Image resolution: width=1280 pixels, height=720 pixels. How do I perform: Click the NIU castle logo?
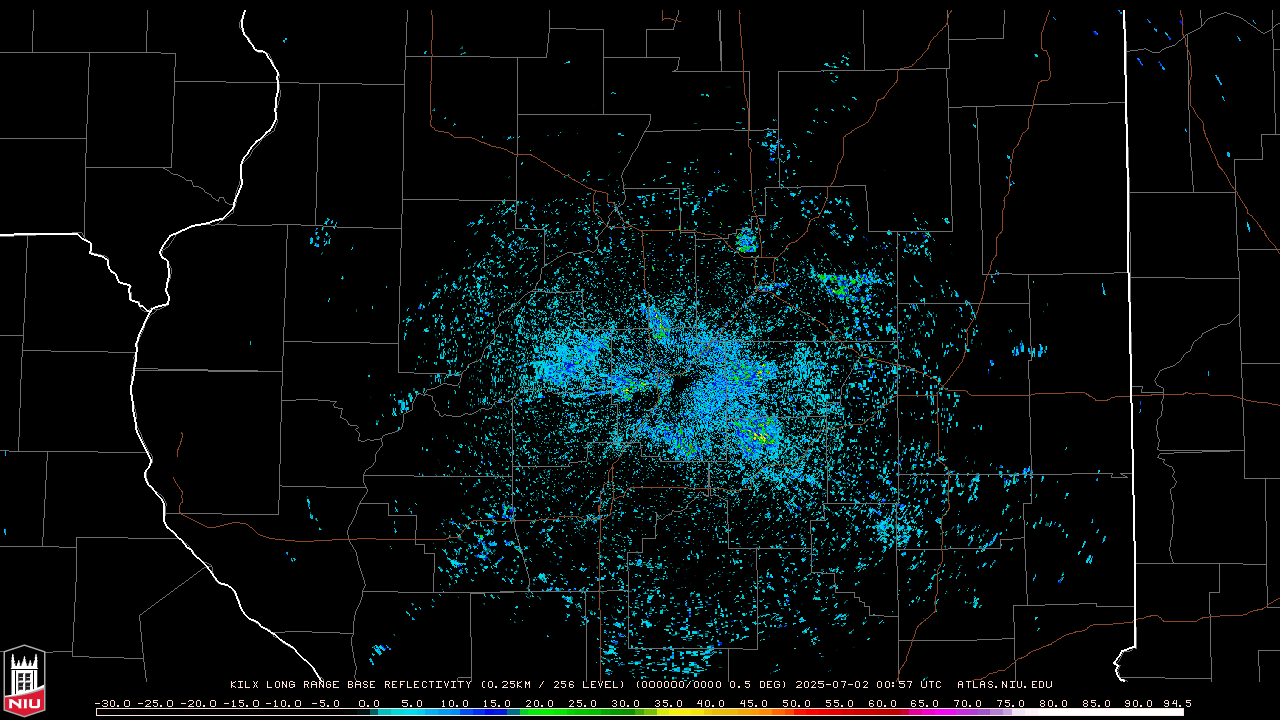pos(24,681)
